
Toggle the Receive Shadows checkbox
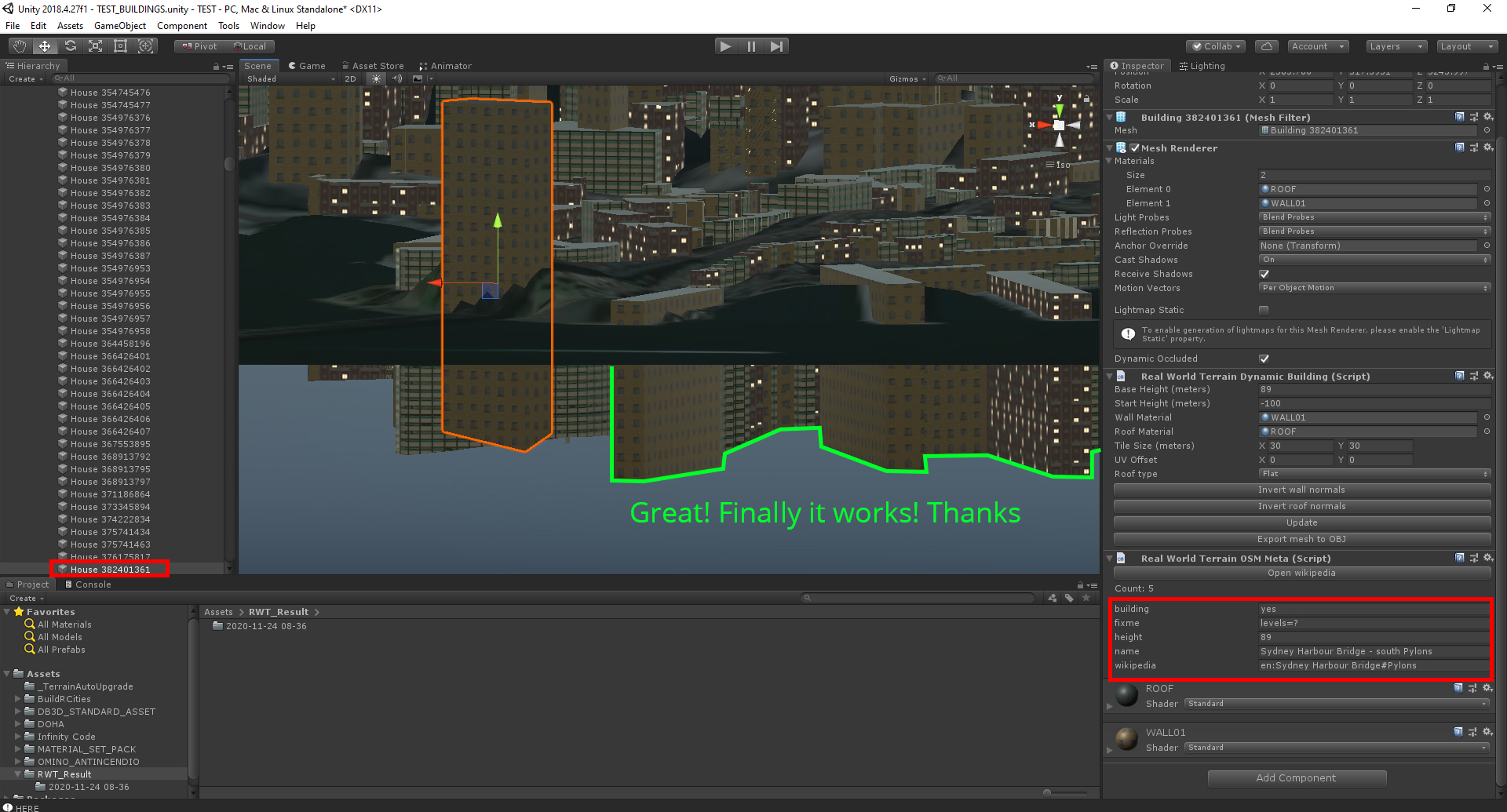[x=1264, y=274]
